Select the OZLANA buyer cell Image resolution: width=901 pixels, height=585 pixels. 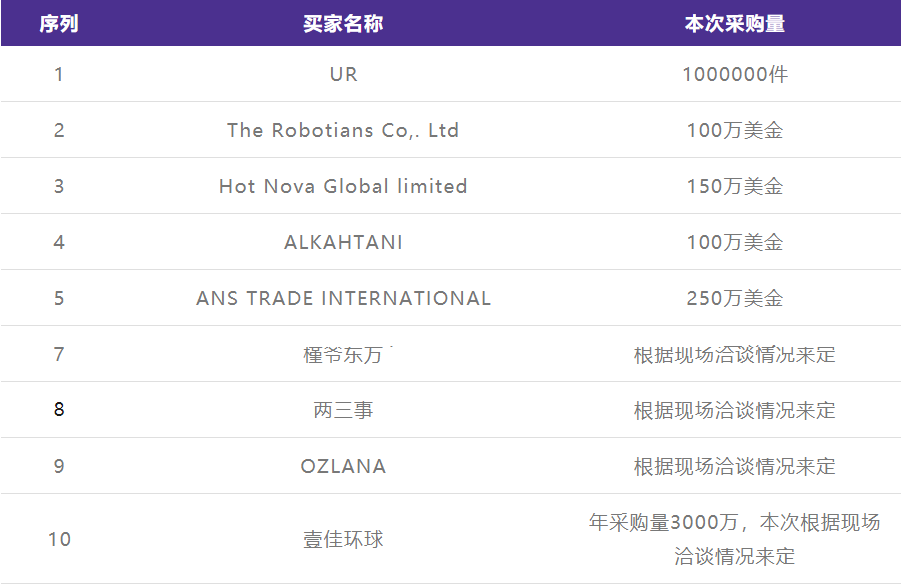[x=344, y=466]
